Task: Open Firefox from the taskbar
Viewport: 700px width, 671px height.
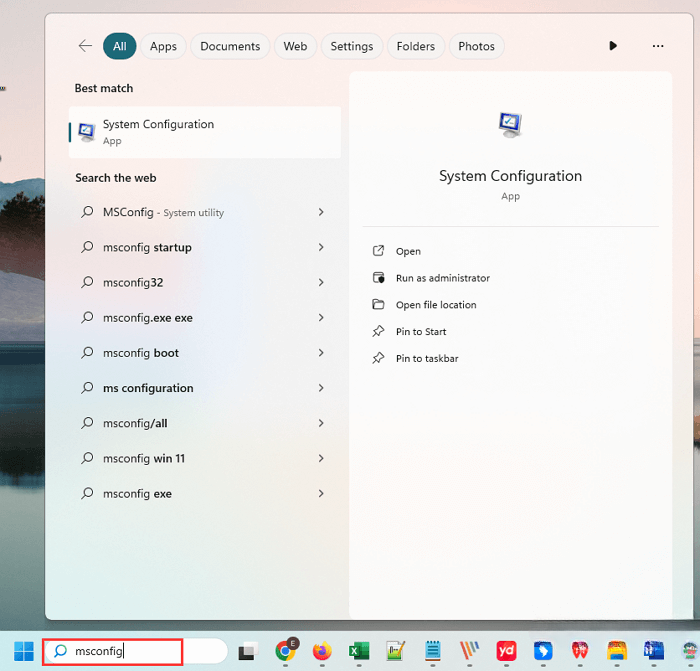Action: 322,651
